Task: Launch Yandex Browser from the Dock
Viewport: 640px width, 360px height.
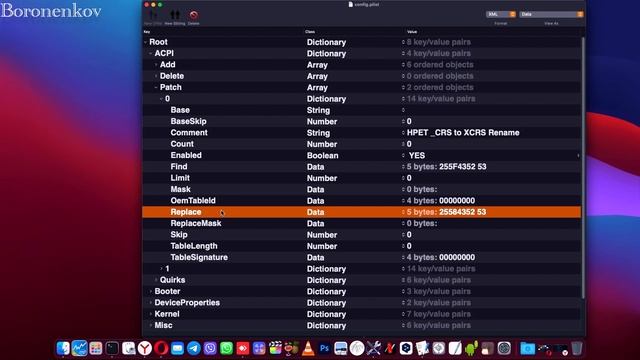Action: point(144,349)
